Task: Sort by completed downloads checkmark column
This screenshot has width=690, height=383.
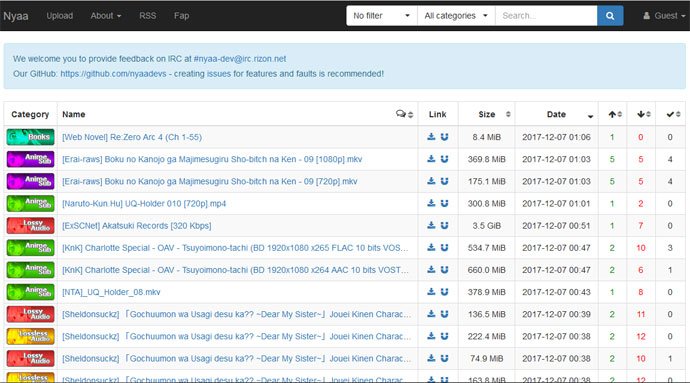Action: coord(671,114)
